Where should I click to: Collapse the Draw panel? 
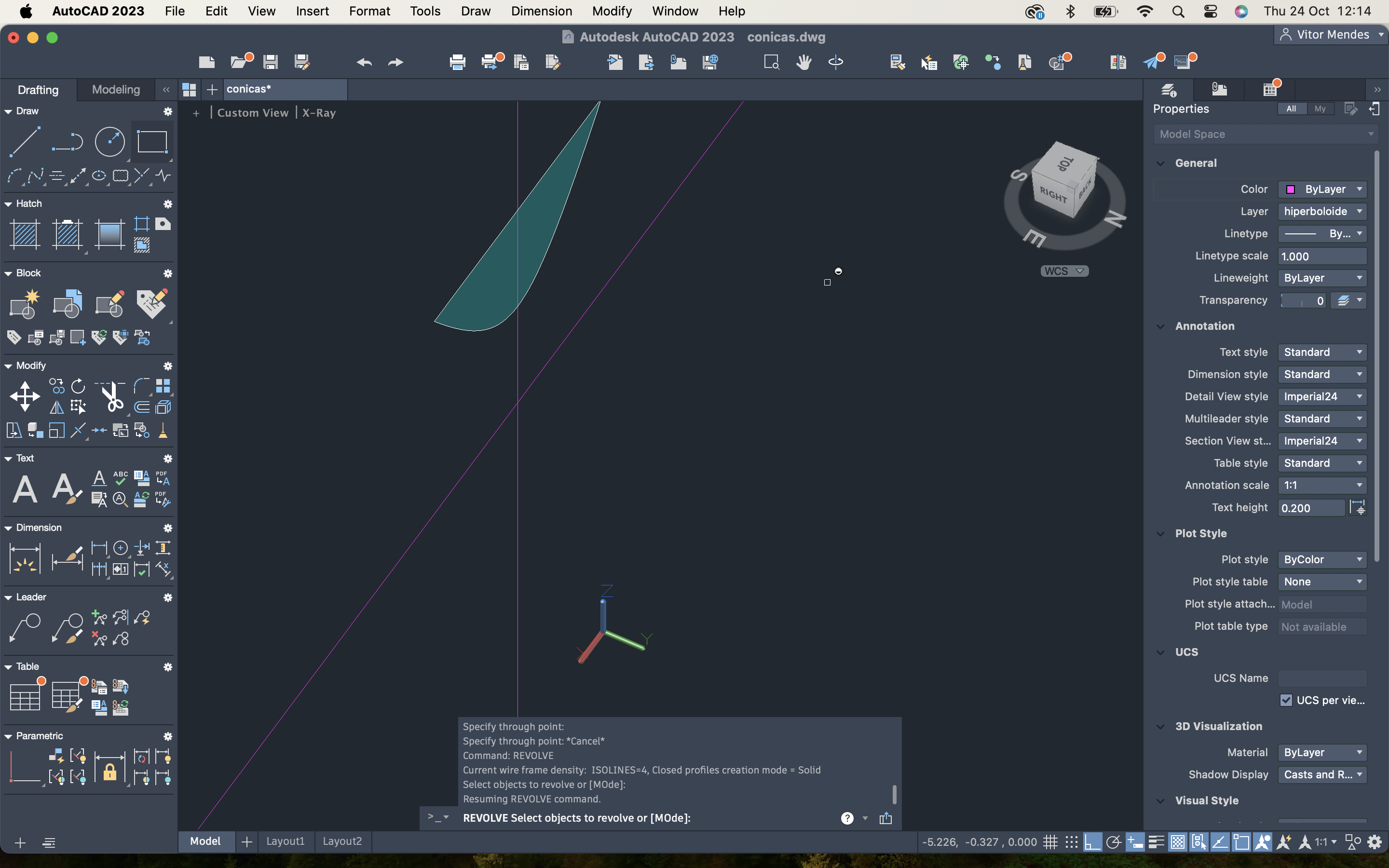[x=8, y=111]
